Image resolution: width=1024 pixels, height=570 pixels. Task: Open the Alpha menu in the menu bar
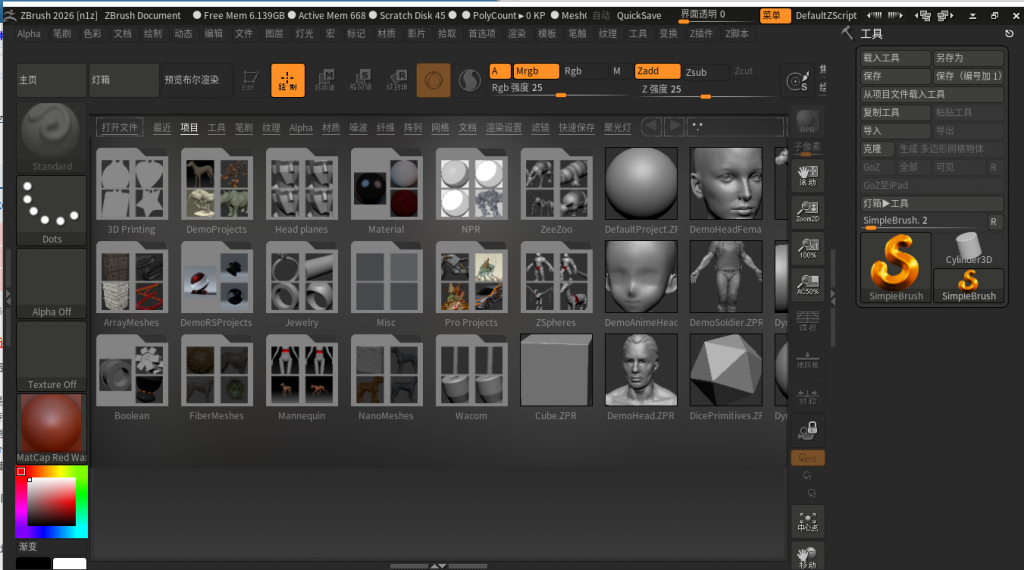tap(29, 33)
